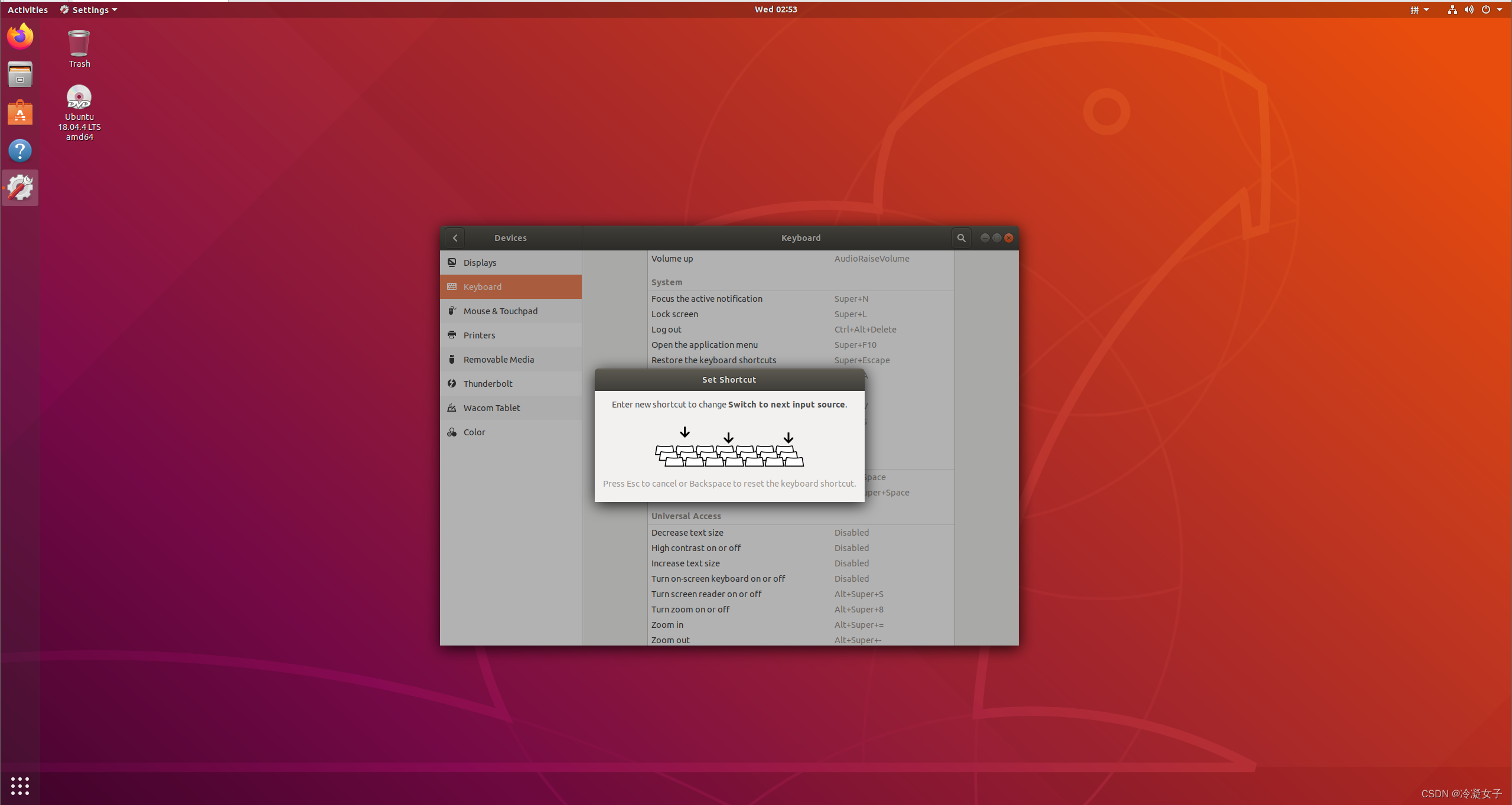Image resolution: width=1512 pixels, height=805 pixels.
Task: Show all applications from the dock grid icon
Action: coord(20,786)
